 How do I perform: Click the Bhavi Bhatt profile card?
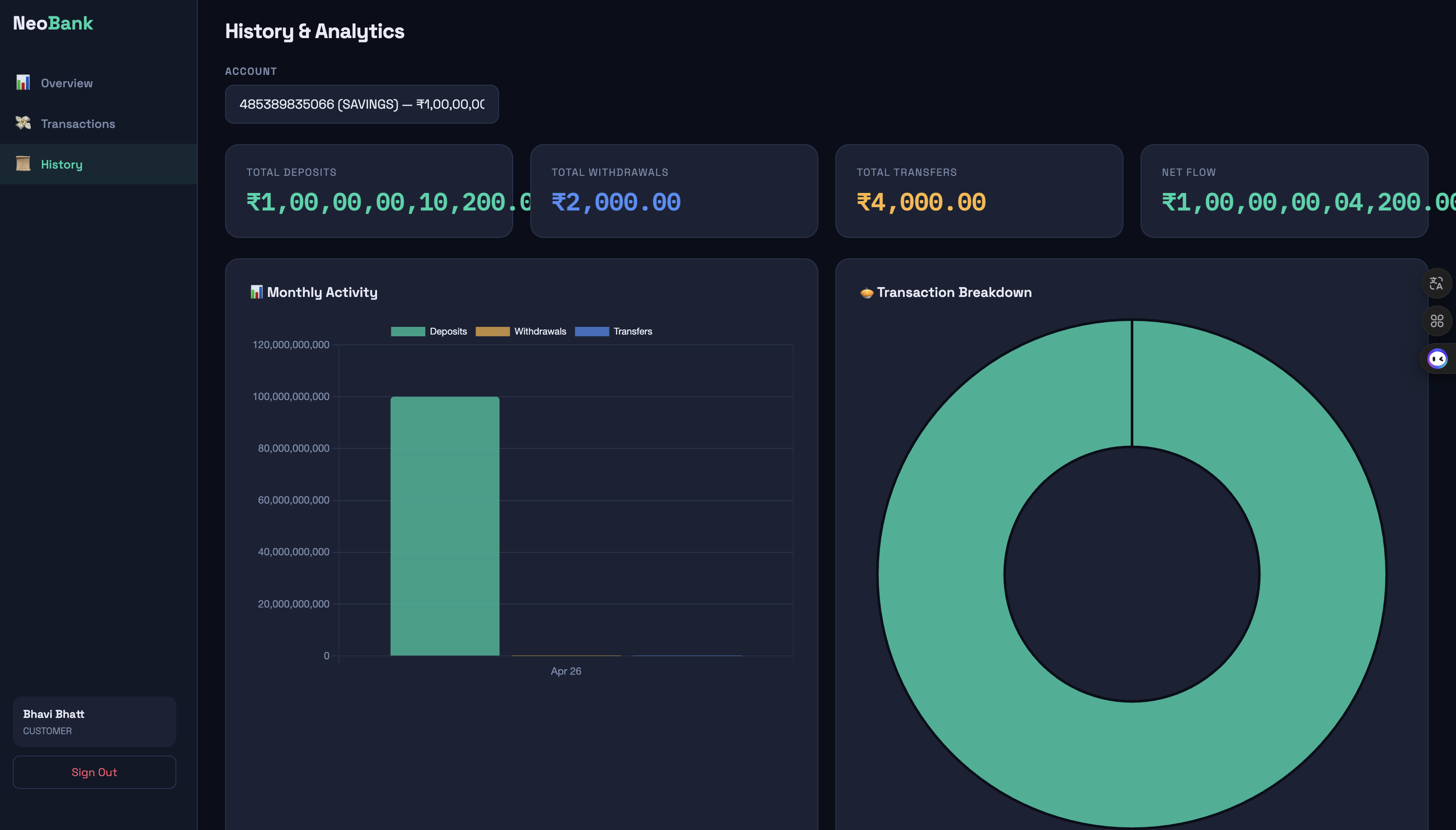pyautogui.click(x=94, y=721)
